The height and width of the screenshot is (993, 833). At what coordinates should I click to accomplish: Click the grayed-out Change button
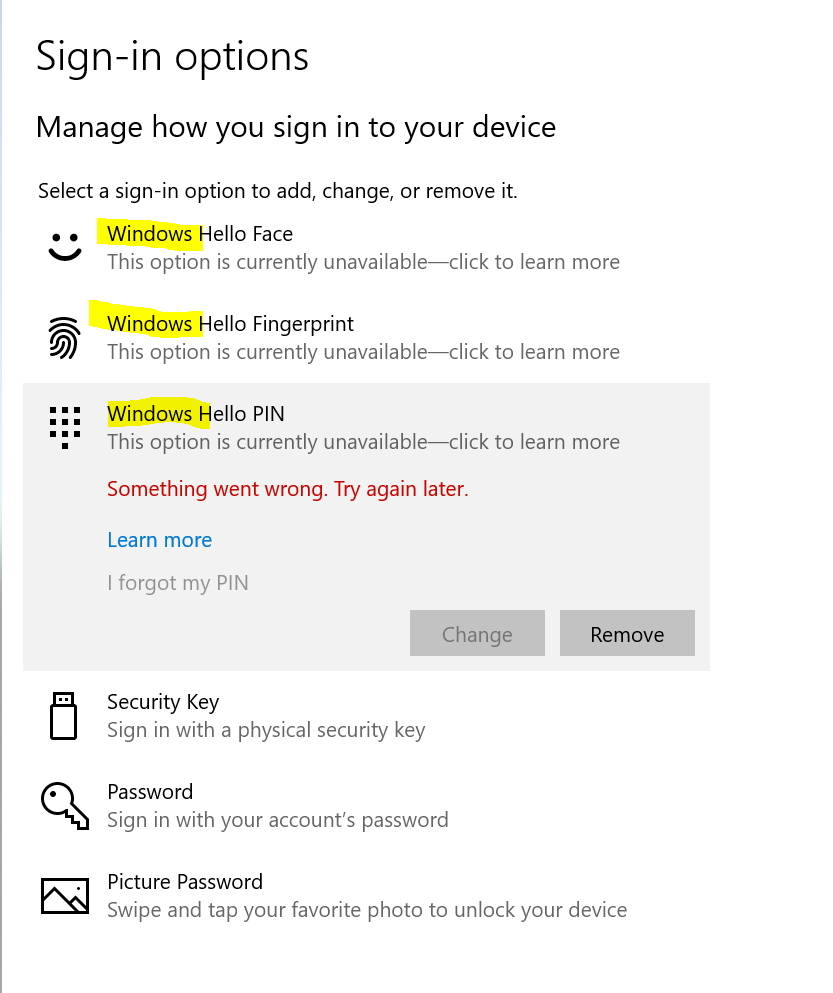(477, 633)
